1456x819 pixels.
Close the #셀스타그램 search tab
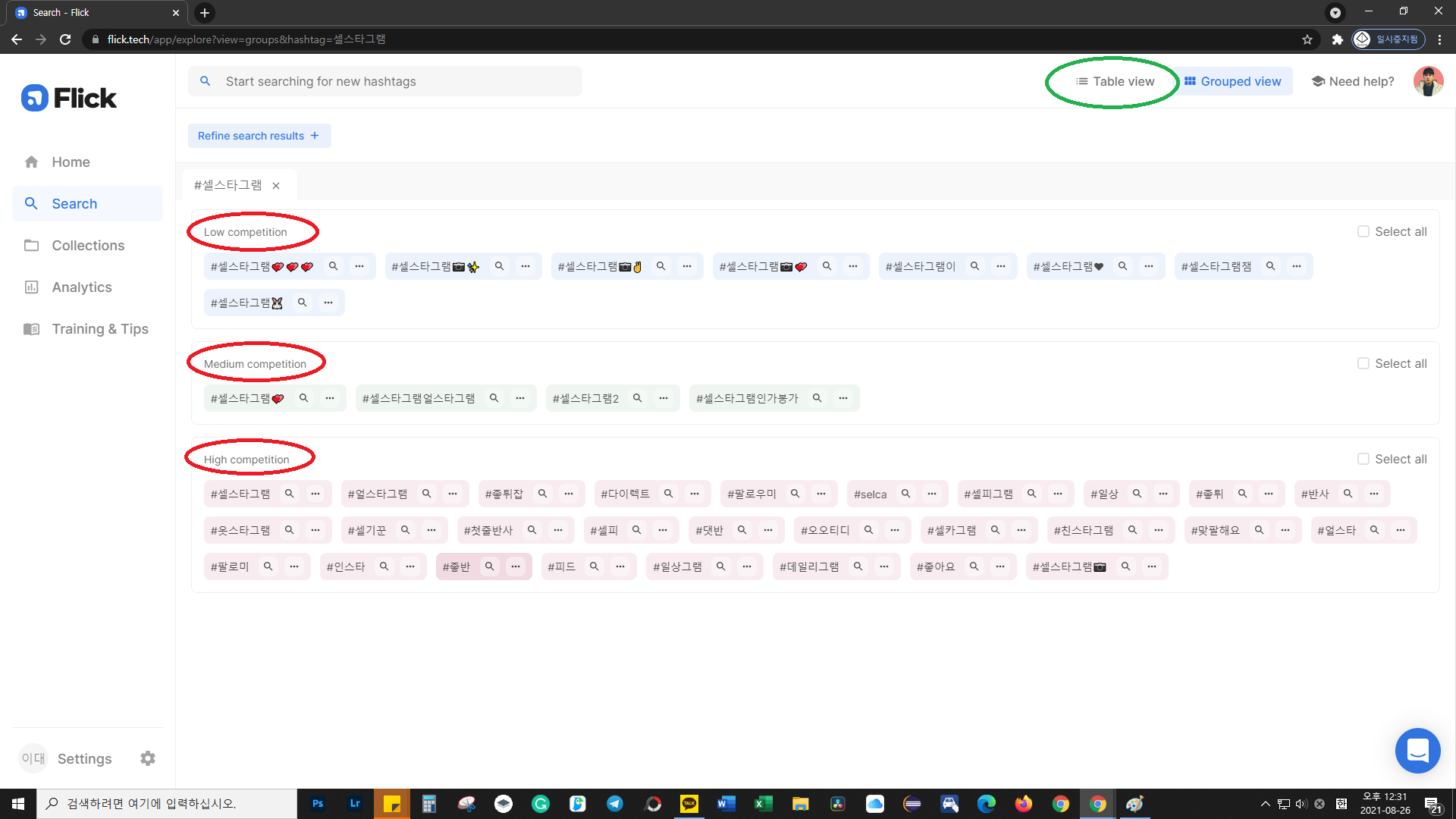tap(276, 186)
